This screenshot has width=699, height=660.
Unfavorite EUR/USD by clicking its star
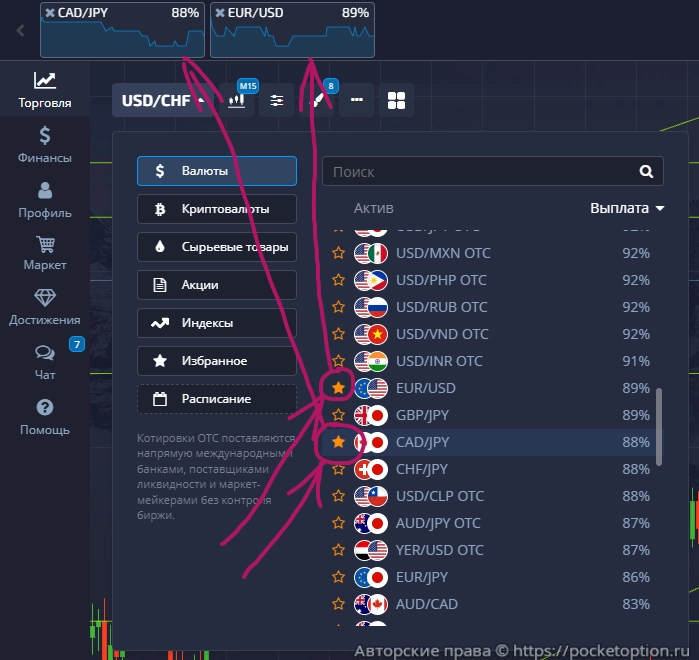[x=338, y=387]
